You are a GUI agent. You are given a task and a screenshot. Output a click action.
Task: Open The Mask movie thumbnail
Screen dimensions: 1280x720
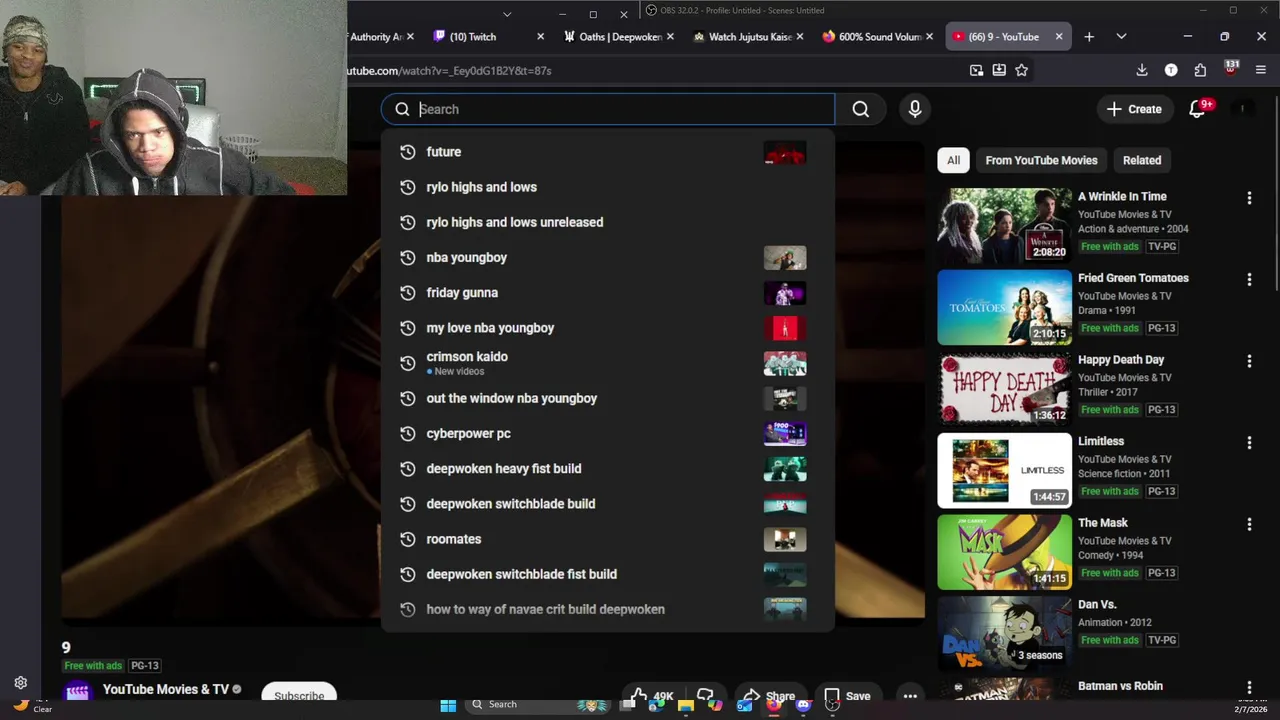[x=1004, y=552]
